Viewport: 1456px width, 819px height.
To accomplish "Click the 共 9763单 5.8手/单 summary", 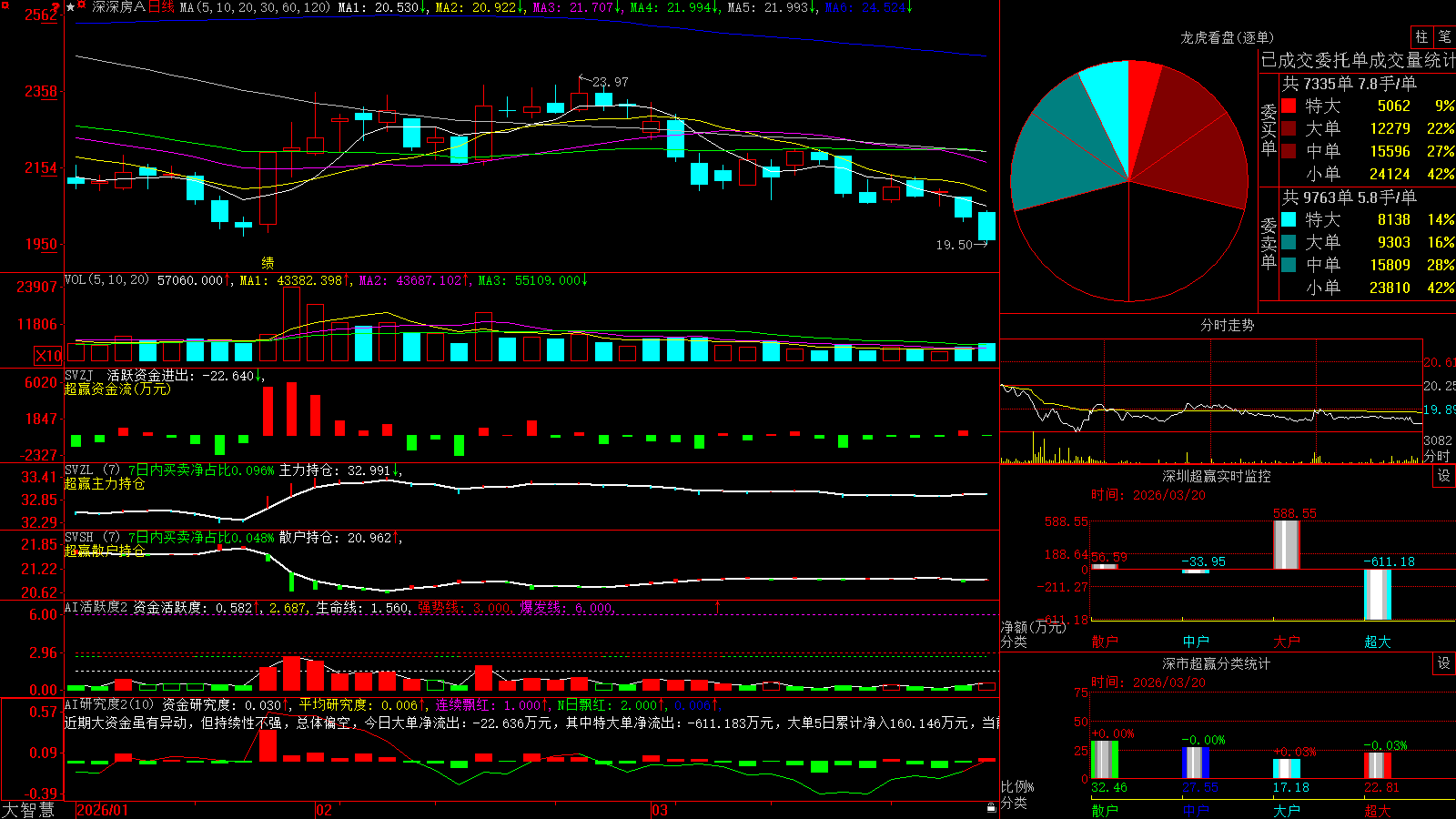I will click(1350, 197).
